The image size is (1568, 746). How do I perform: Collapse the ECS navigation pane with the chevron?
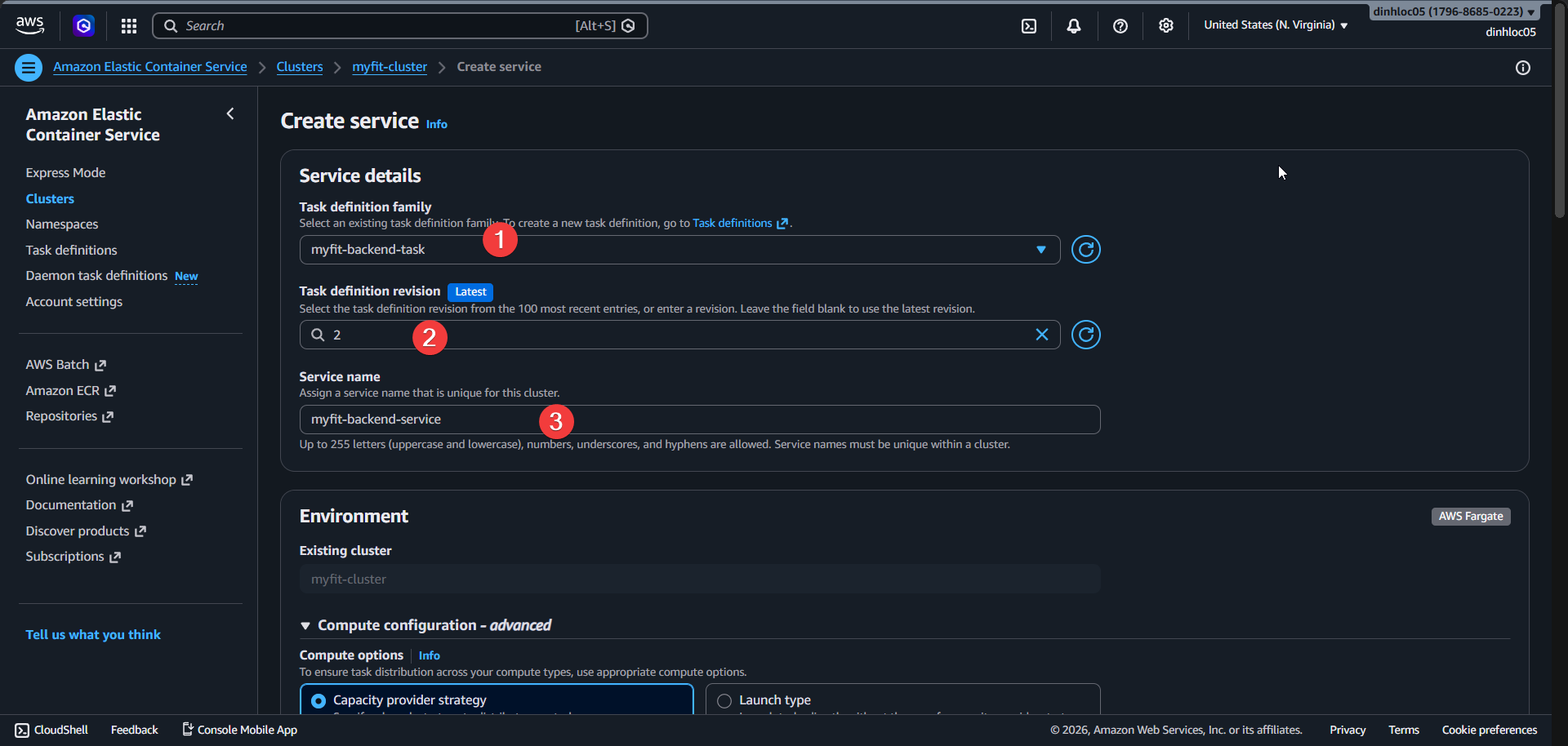point(229,113)
